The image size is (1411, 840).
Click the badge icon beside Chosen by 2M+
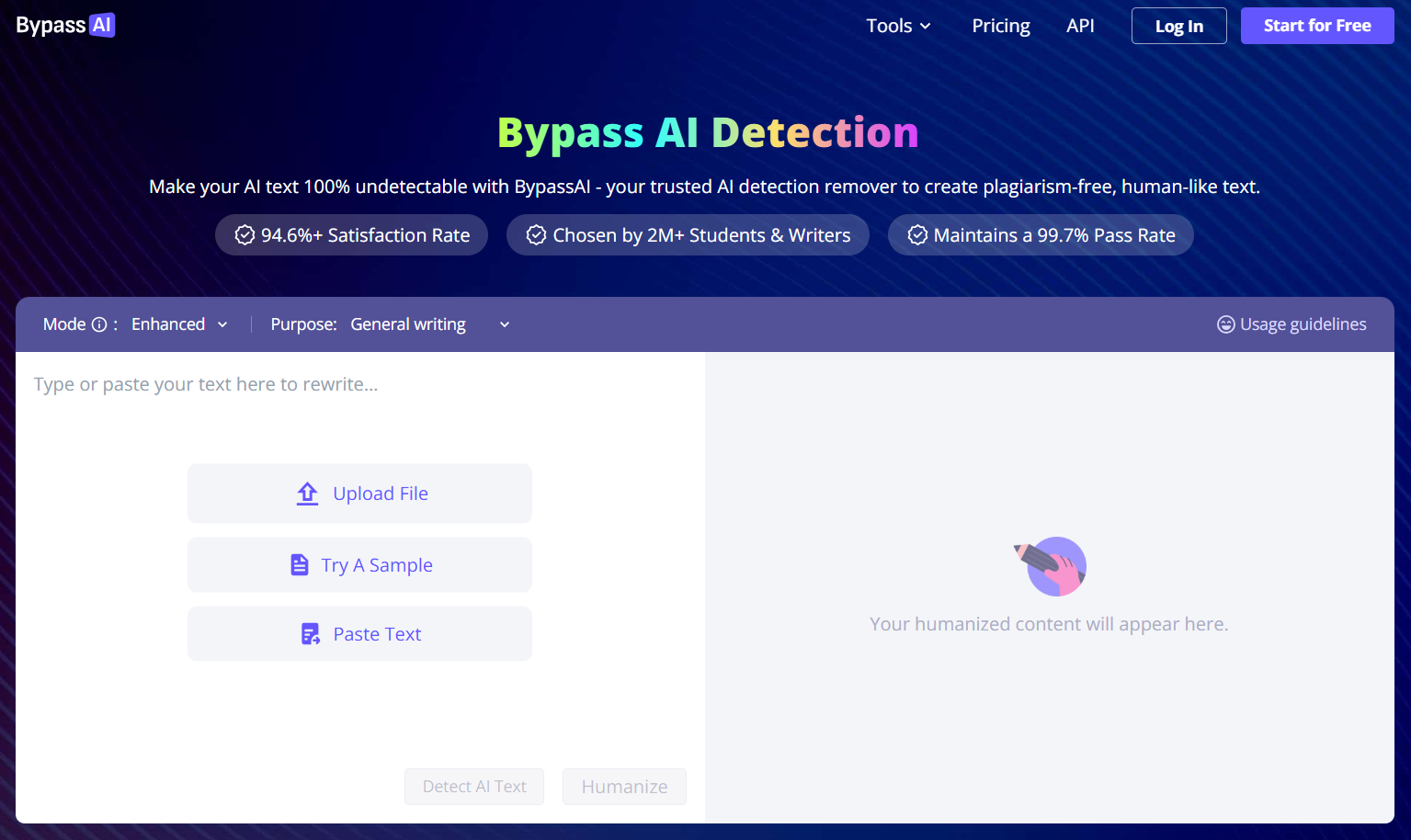(x=536, y=234)
